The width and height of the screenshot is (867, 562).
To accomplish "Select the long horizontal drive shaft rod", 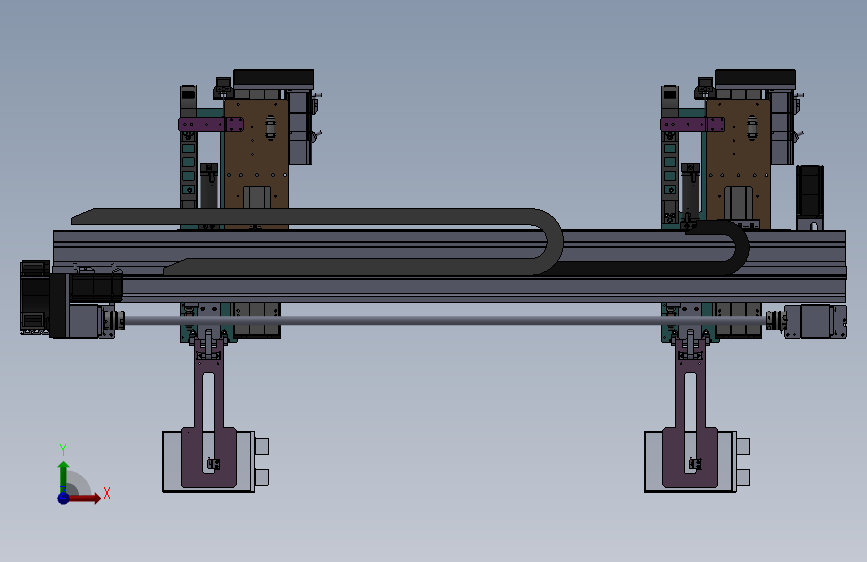I will click(445, 320).
